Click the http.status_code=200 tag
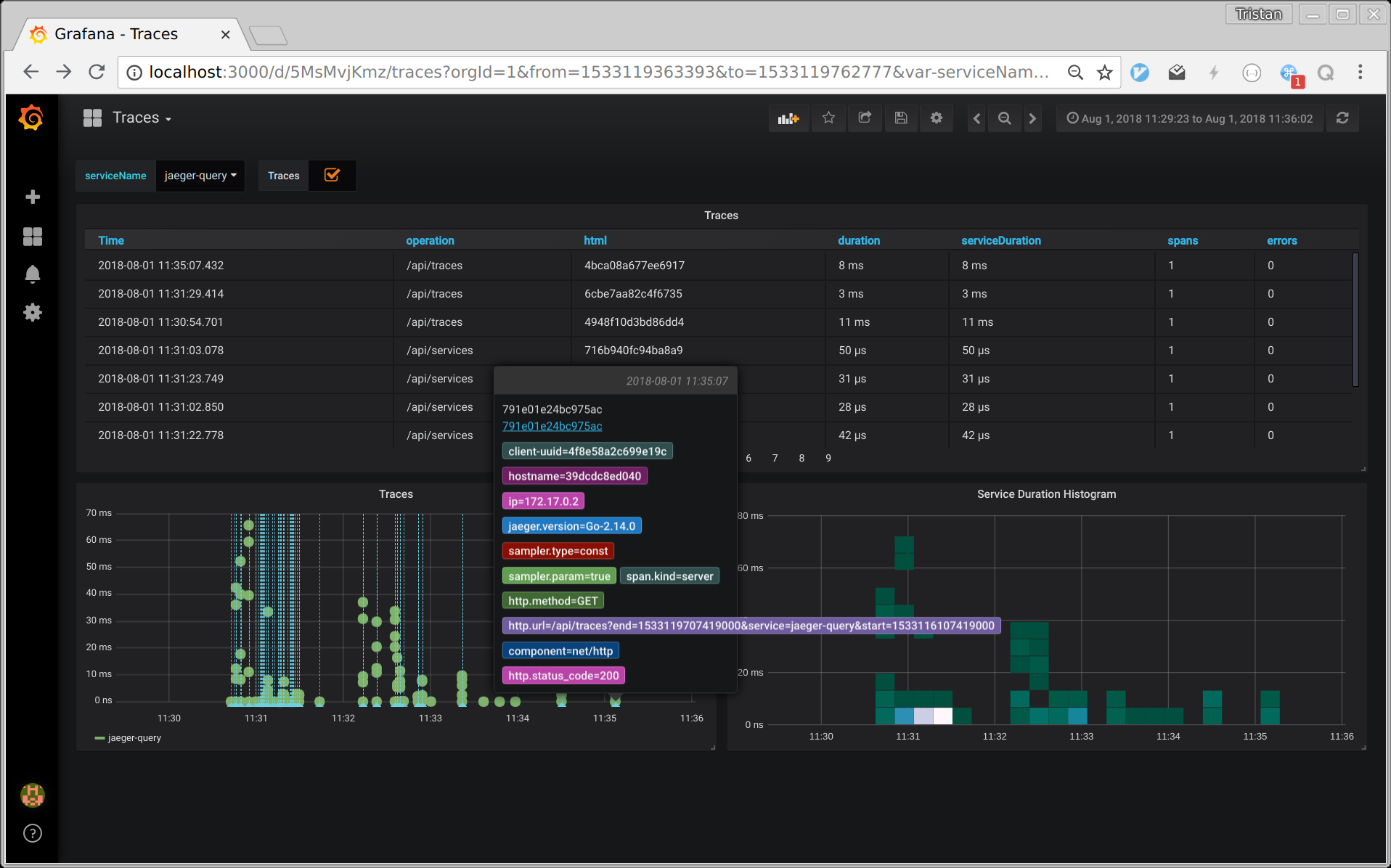Screen dimensions: 1391x868 pyautogui.click(x=563, y=676)
